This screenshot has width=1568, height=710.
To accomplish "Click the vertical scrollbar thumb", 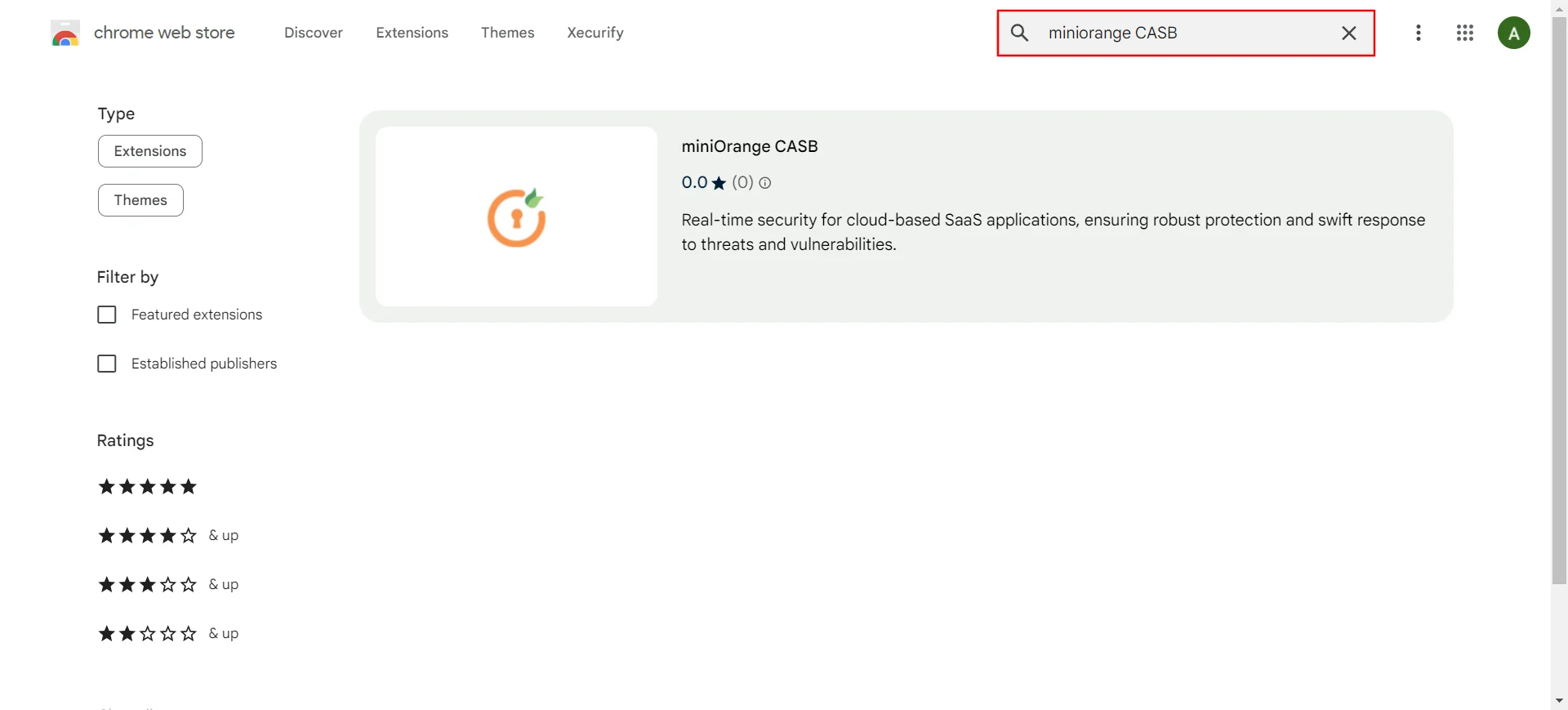I will pos(1559,301).
